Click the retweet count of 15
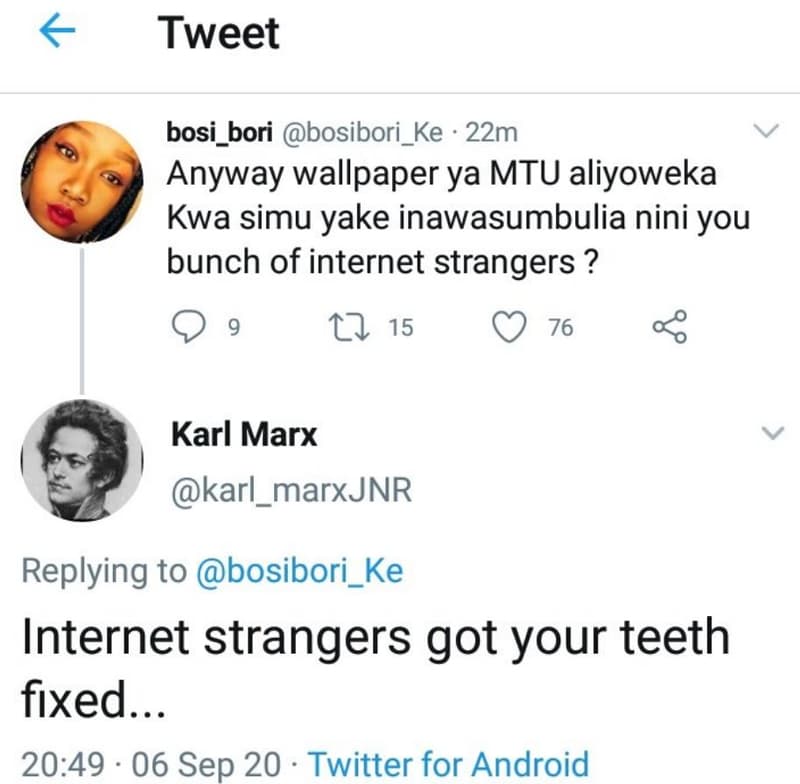This screenshot has width=800, height=784. point(400,328)
